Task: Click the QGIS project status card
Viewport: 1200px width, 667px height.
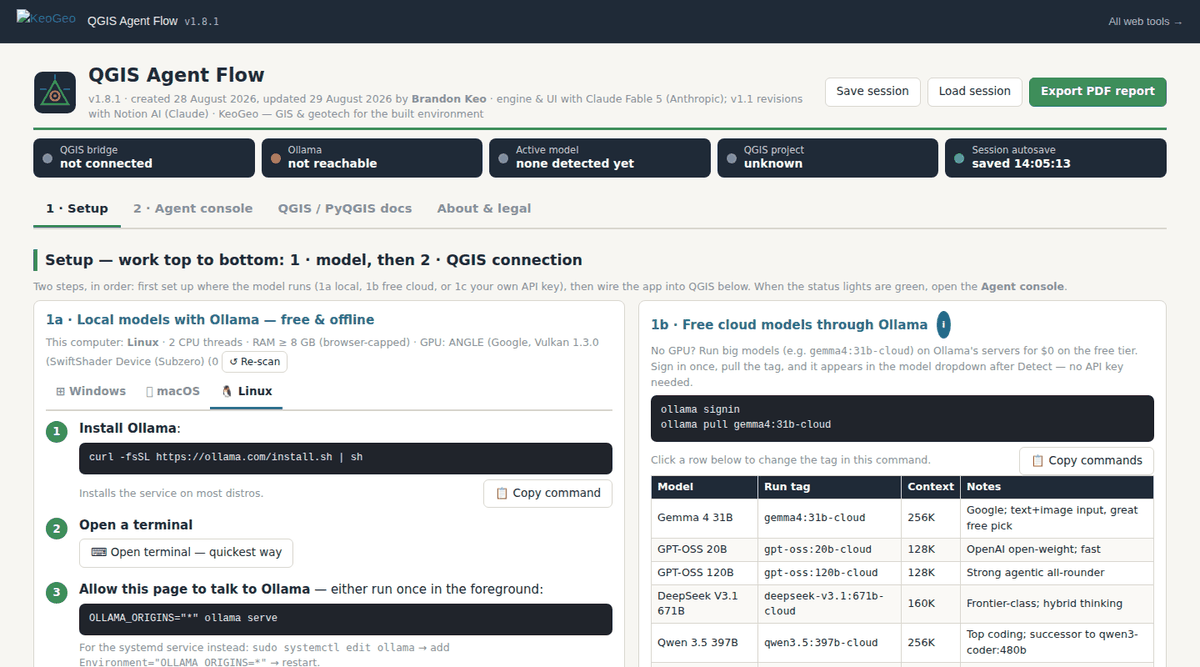Action: point(828,158)
